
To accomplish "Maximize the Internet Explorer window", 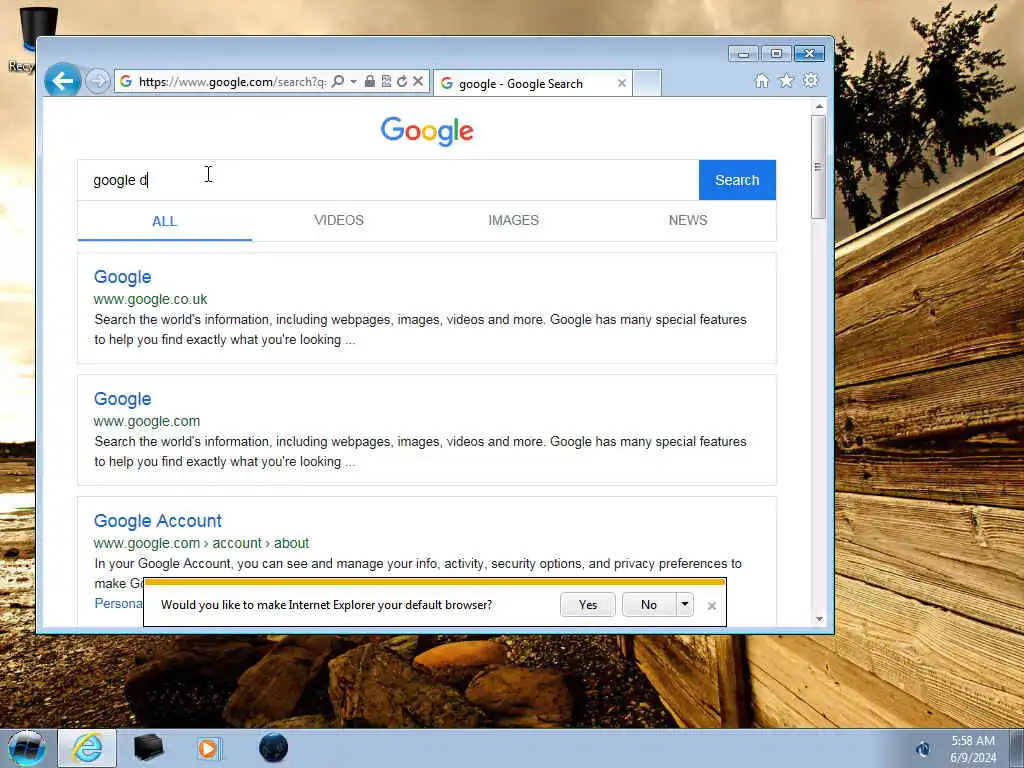I will 776,54.
